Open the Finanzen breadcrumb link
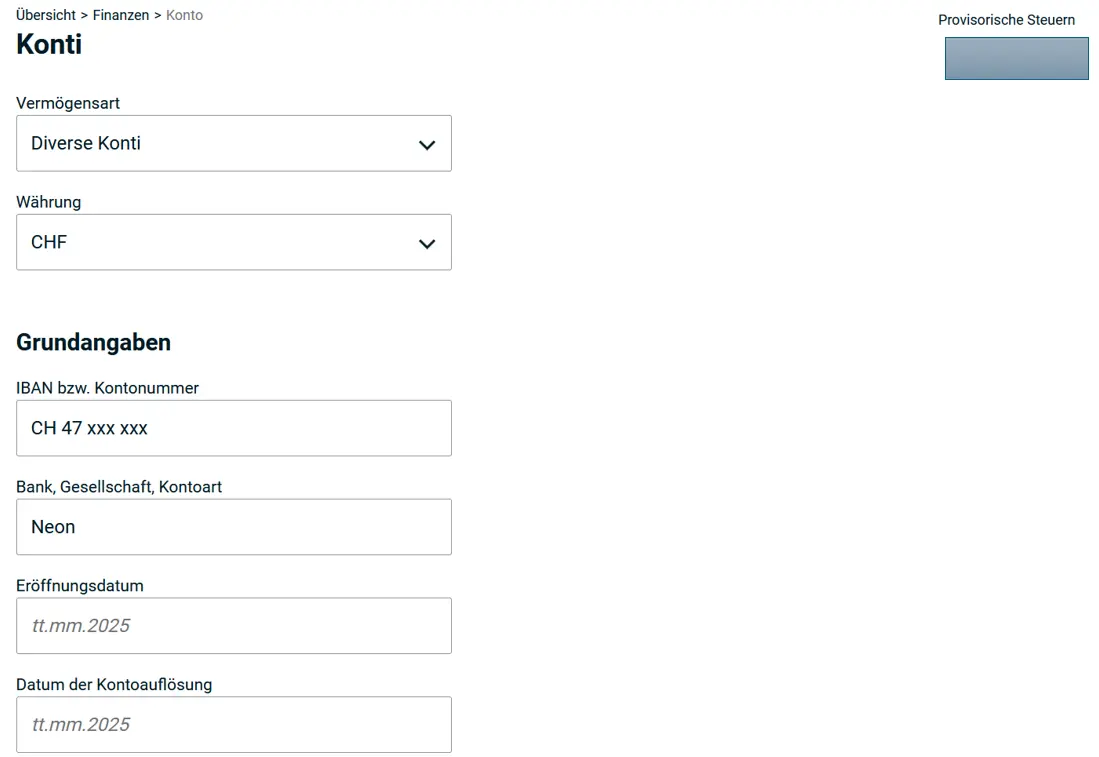The image size is (1099, 757). coord(121,15)
